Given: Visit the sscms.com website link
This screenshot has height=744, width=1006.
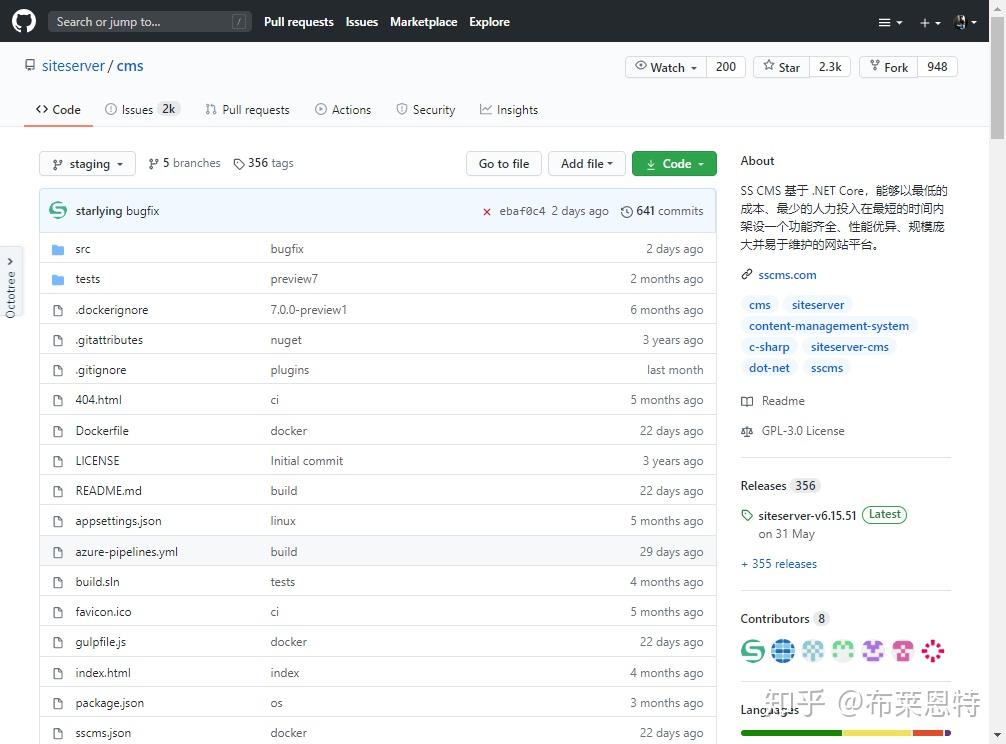Looking at the screenshot, I should [787, 274].
